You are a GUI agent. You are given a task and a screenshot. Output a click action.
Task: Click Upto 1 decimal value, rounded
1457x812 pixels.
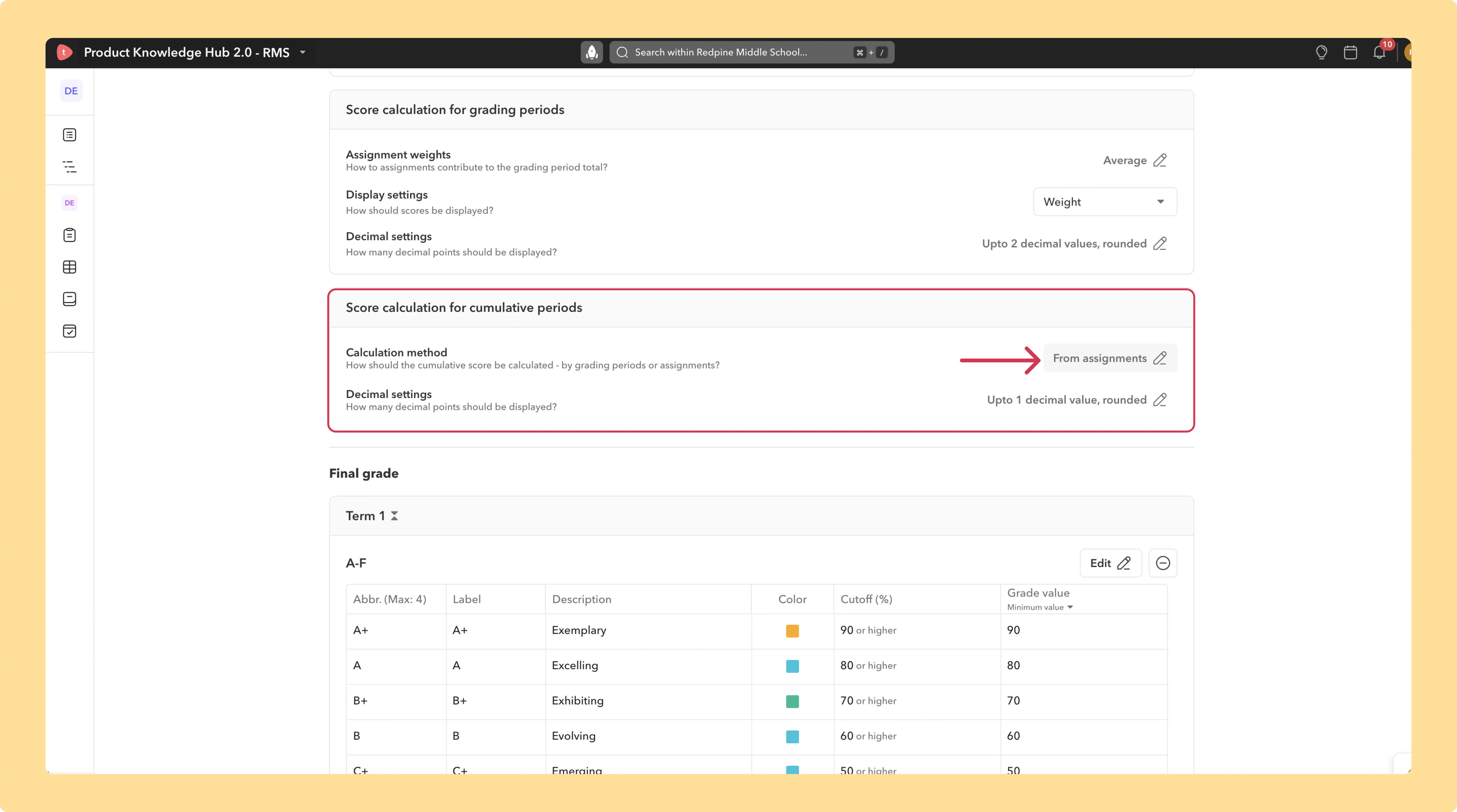click(1067, 400)
